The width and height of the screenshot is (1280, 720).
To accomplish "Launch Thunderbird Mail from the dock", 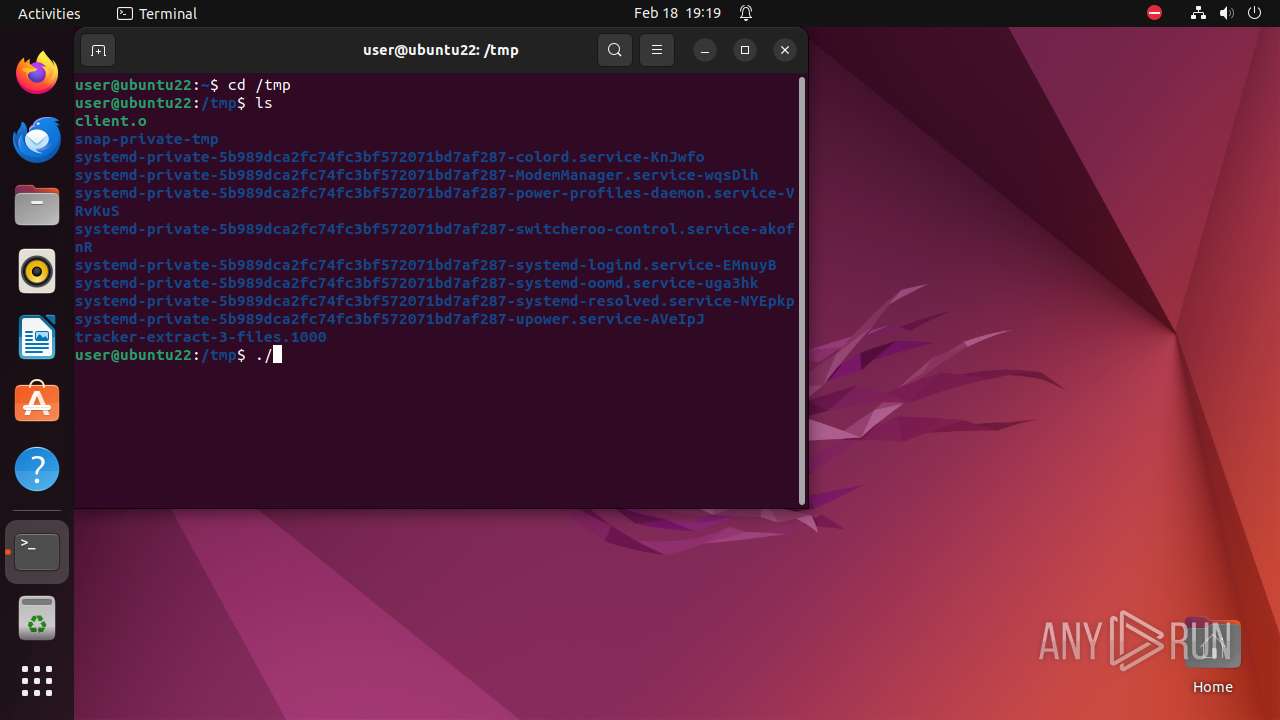I will pyautogui.click(x=37, y=140).
